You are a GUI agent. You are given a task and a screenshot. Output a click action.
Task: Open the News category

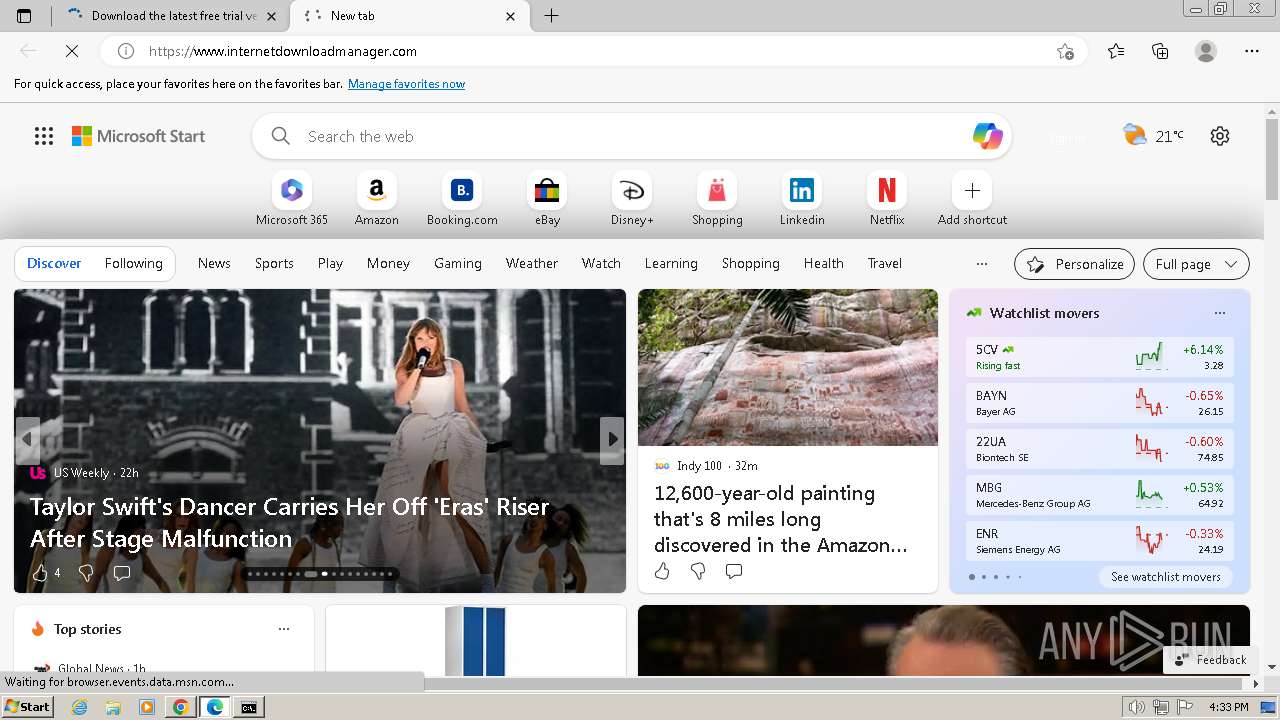214,264
